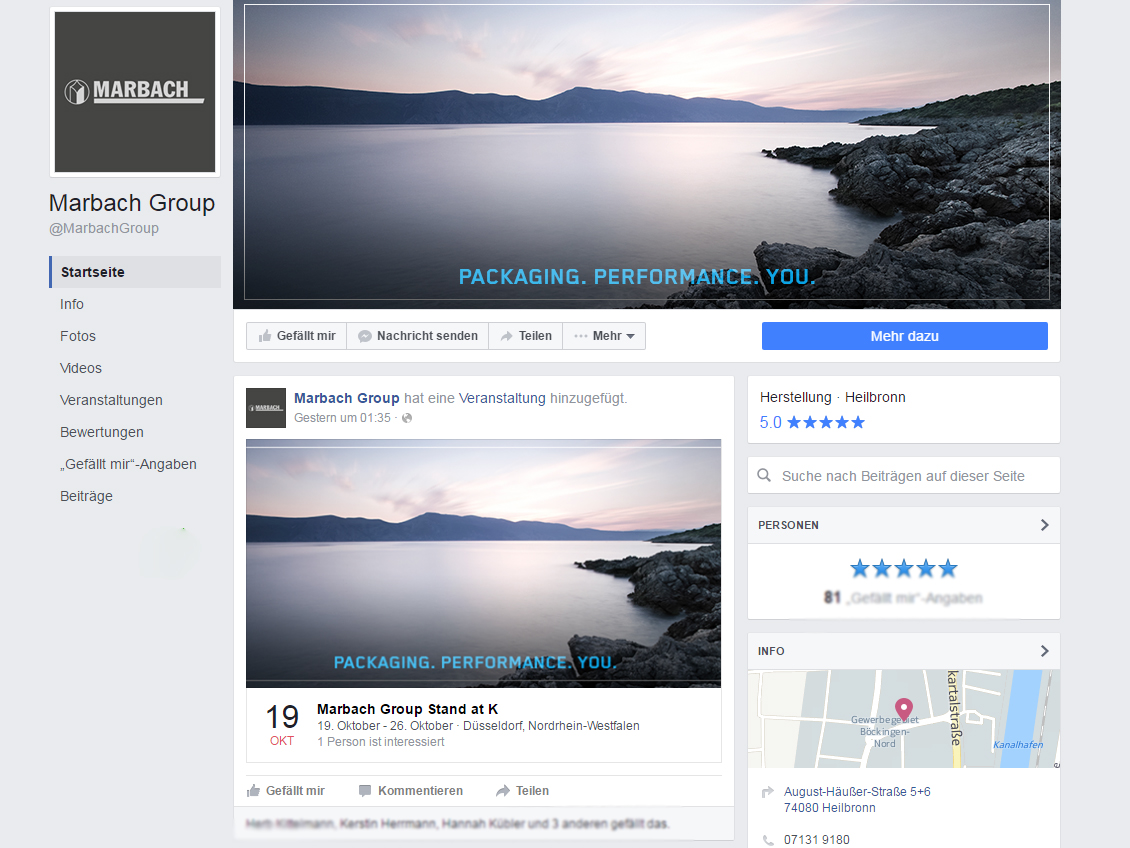The height and width of the screenshot is (848, 1130).
Task: Open the Info sidebar tab
Action: coord(71,304)
